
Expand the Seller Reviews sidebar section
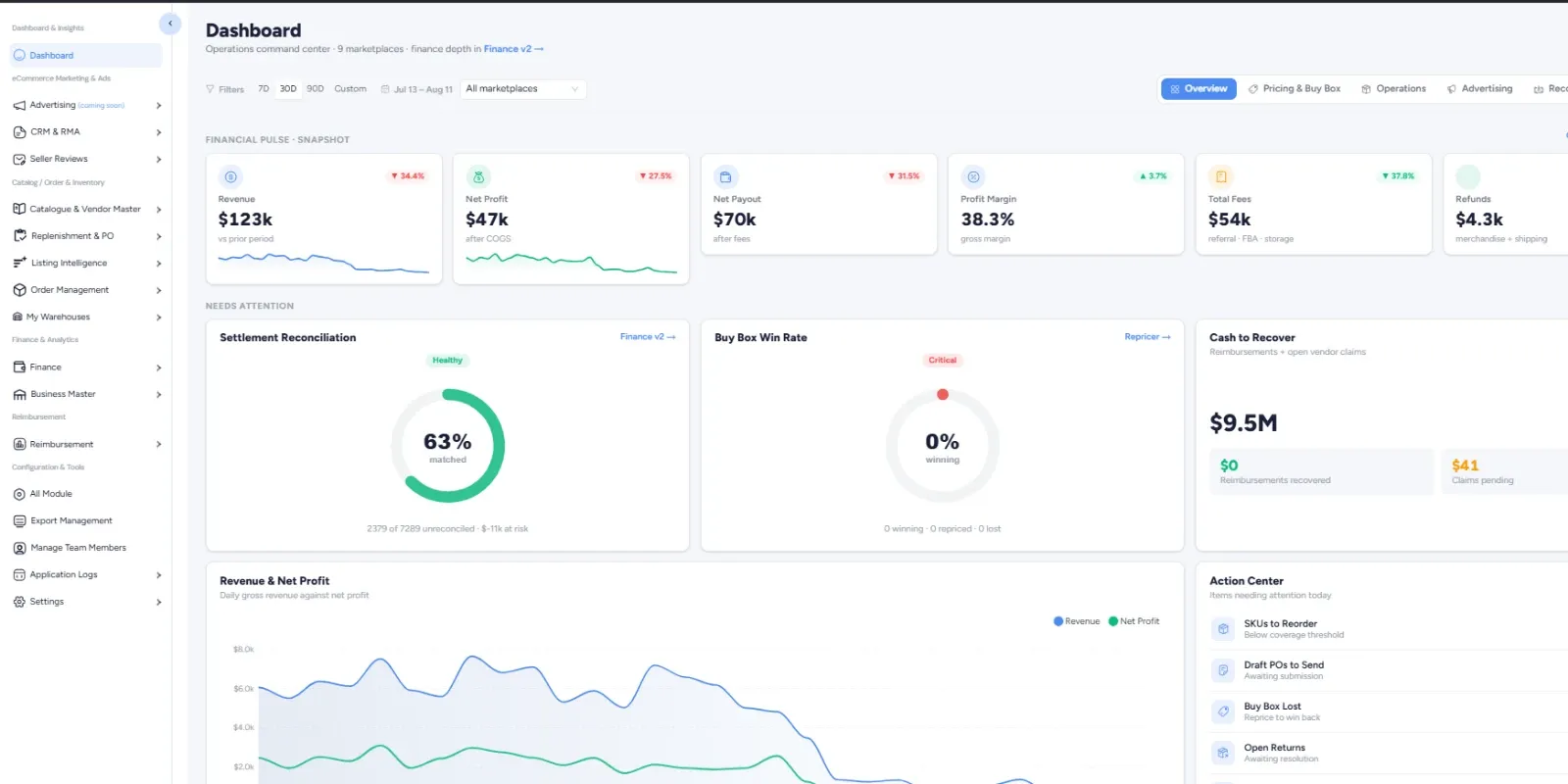159,159
